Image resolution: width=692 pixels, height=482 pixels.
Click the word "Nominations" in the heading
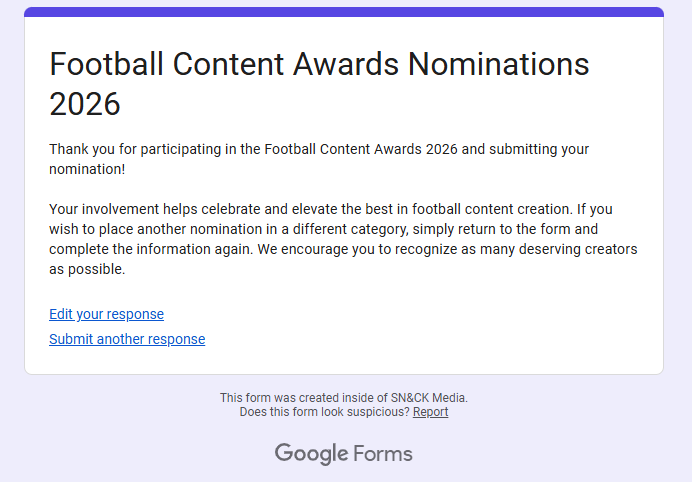tap(499, 64)
